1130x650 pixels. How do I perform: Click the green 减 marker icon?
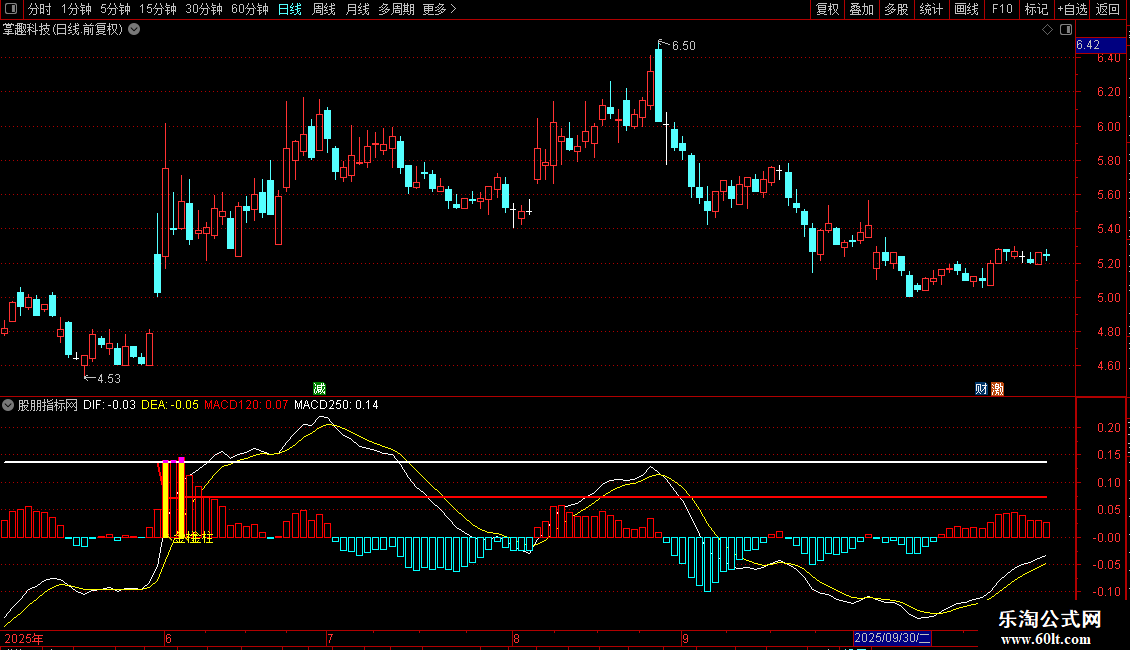pyautogui.click(x=319, y=388)
